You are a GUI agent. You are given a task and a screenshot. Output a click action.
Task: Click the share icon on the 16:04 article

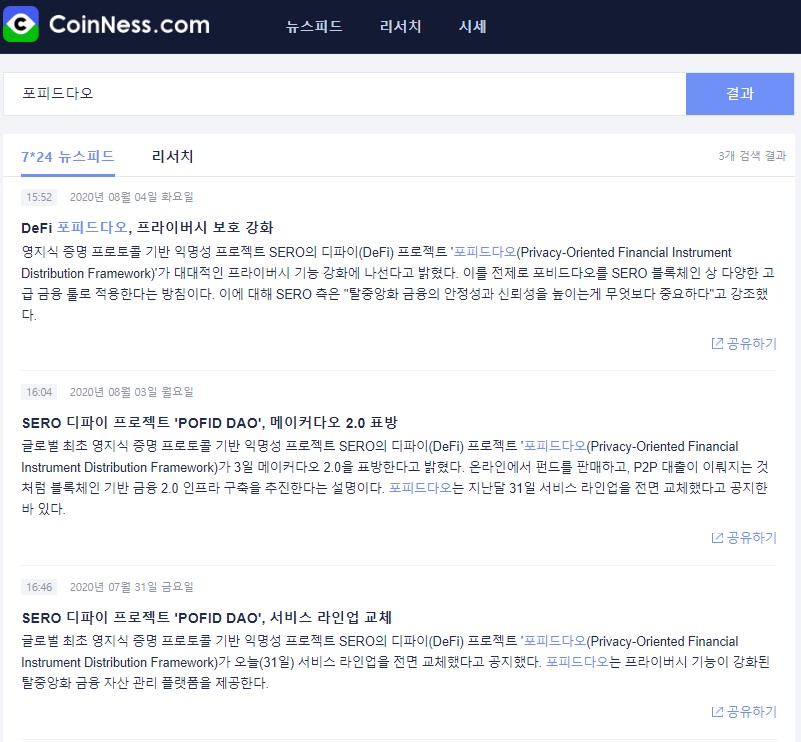(x=717, y=538)
